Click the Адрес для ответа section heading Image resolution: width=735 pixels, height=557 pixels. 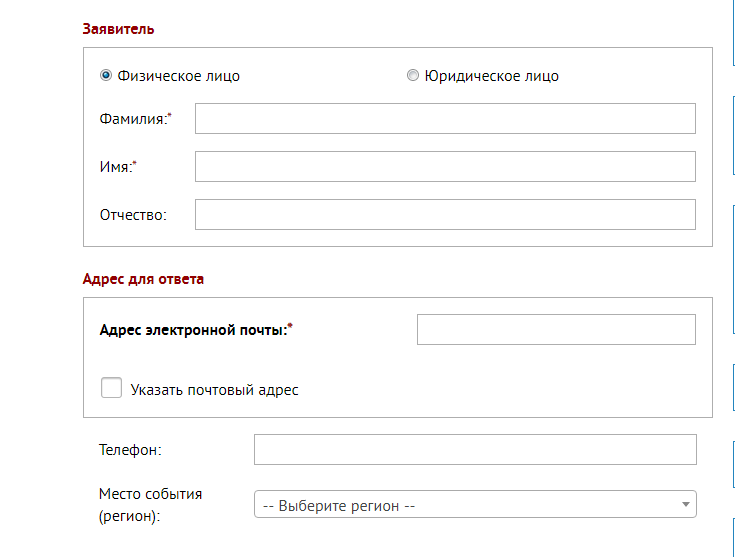coord(143,279)
